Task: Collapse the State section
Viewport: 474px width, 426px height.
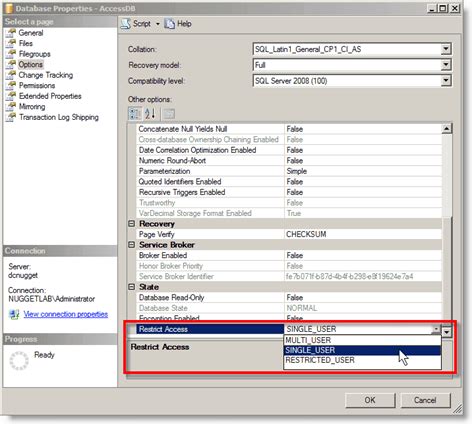Action: tap(132, 287)
